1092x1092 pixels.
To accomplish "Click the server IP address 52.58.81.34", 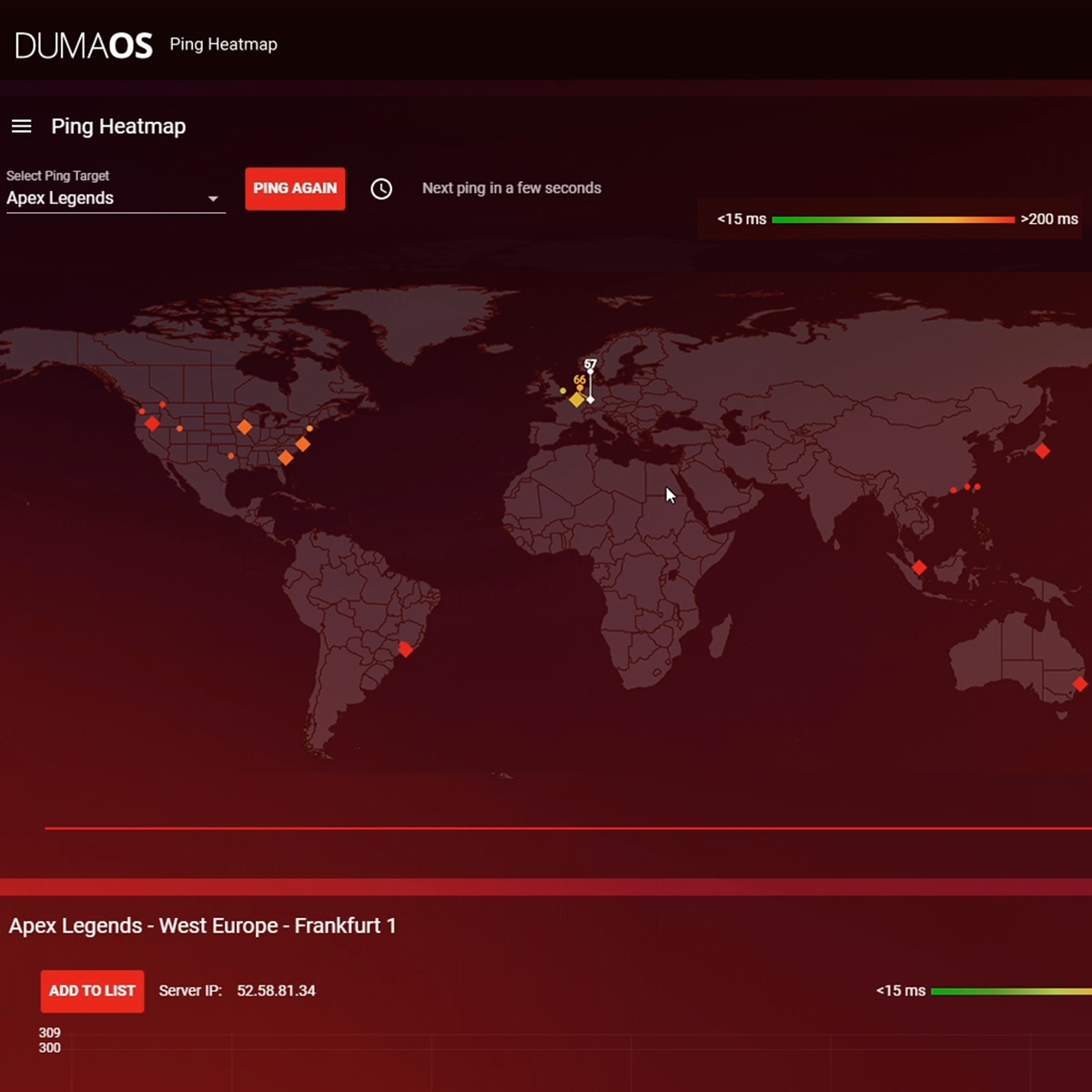I will coord(276,991).
